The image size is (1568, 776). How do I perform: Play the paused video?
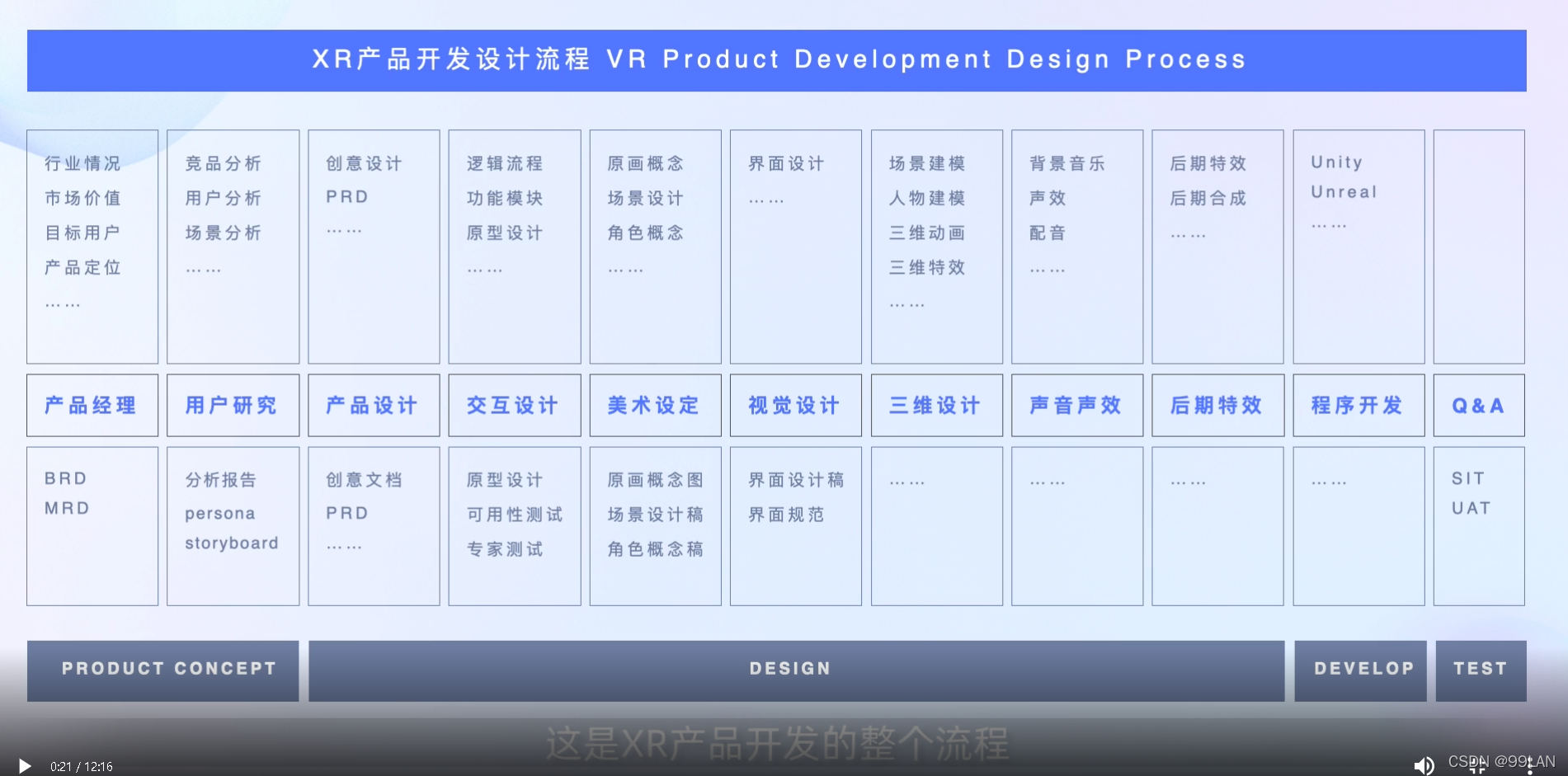pos(25,766)
